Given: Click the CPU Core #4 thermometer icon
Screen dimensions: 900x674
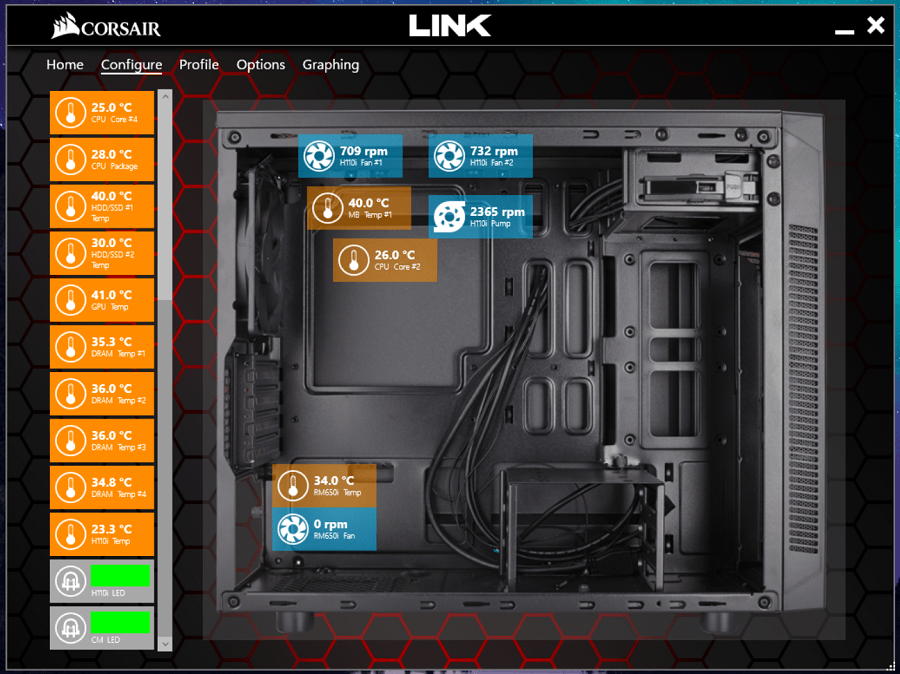Looking at the screenshot, I should tap(71, 113).
